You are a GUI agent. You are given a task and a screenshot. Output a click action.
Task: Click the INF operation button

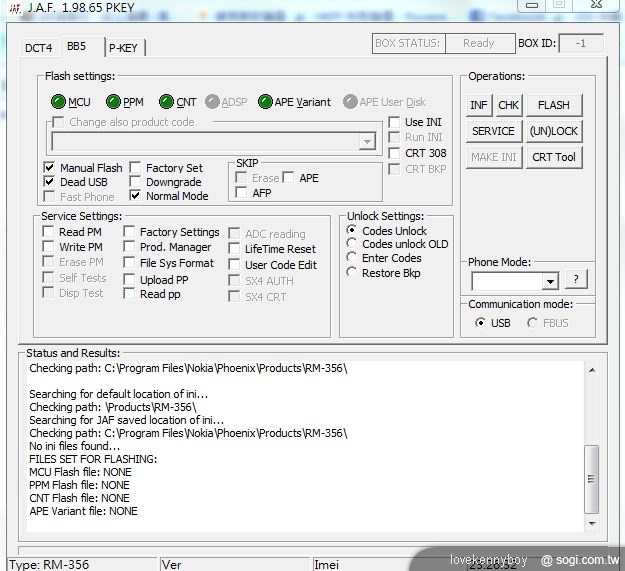pos(479,105)
